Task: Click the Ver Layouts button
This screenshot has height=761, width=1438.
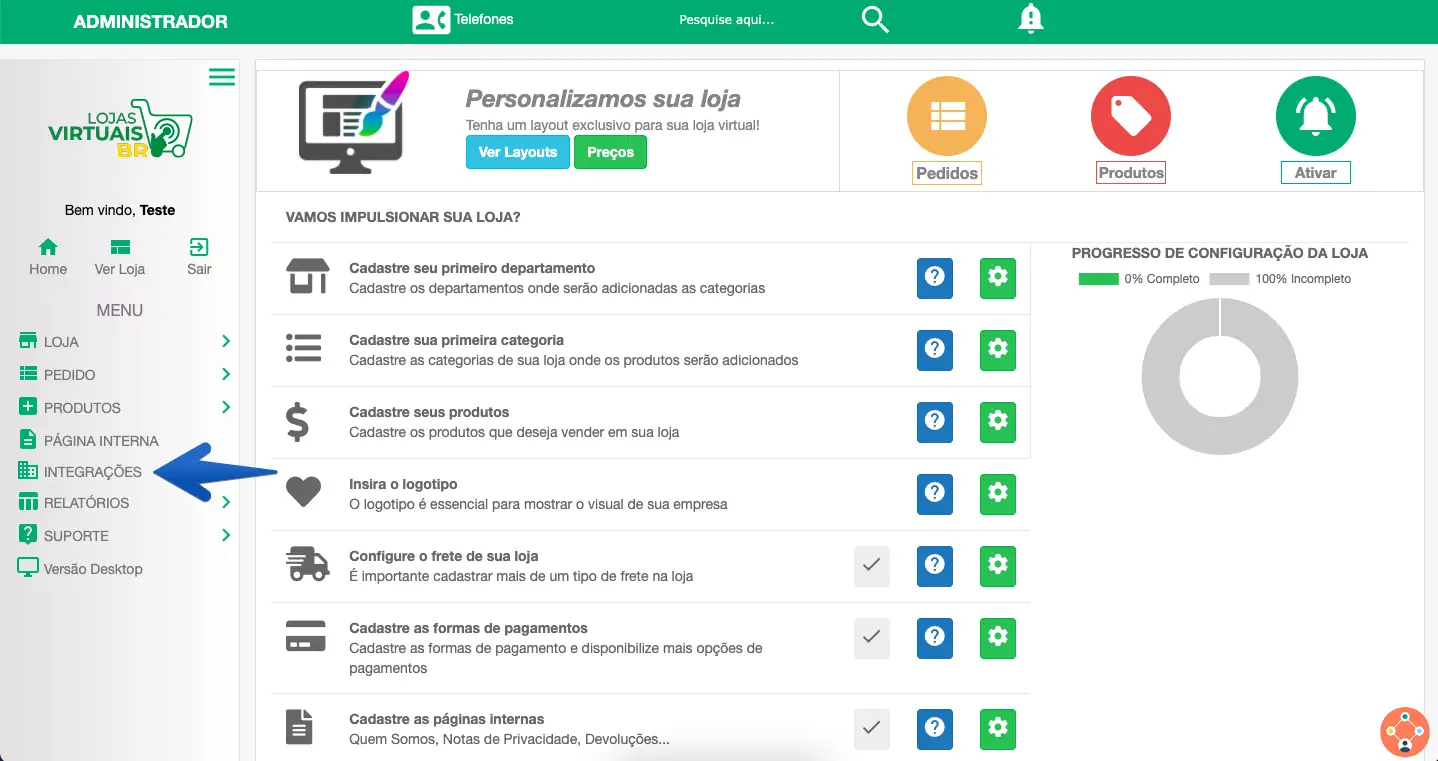Action: (517, 152)
